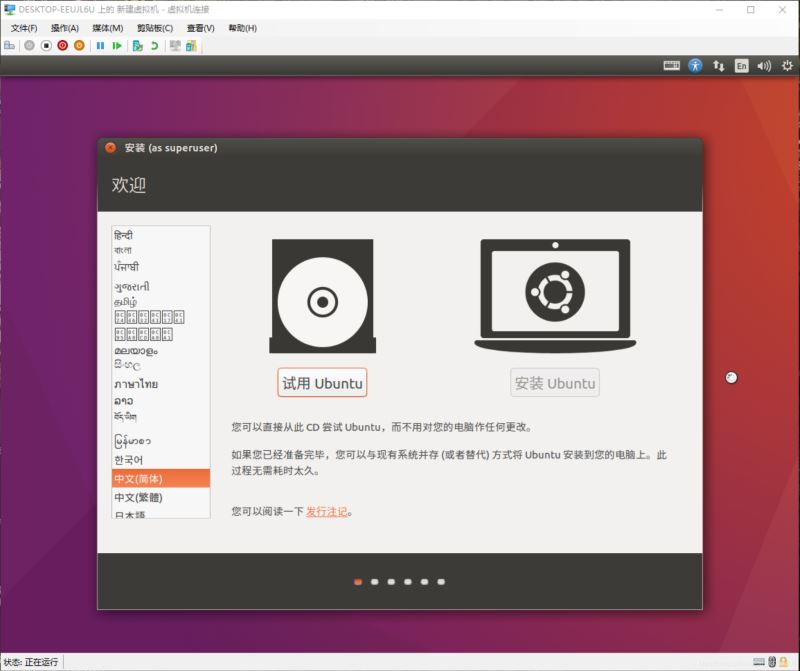800x671 pixels.
Task: Open the accessibility menu icon
Action: pyautogui.click(x=696, y=64)
